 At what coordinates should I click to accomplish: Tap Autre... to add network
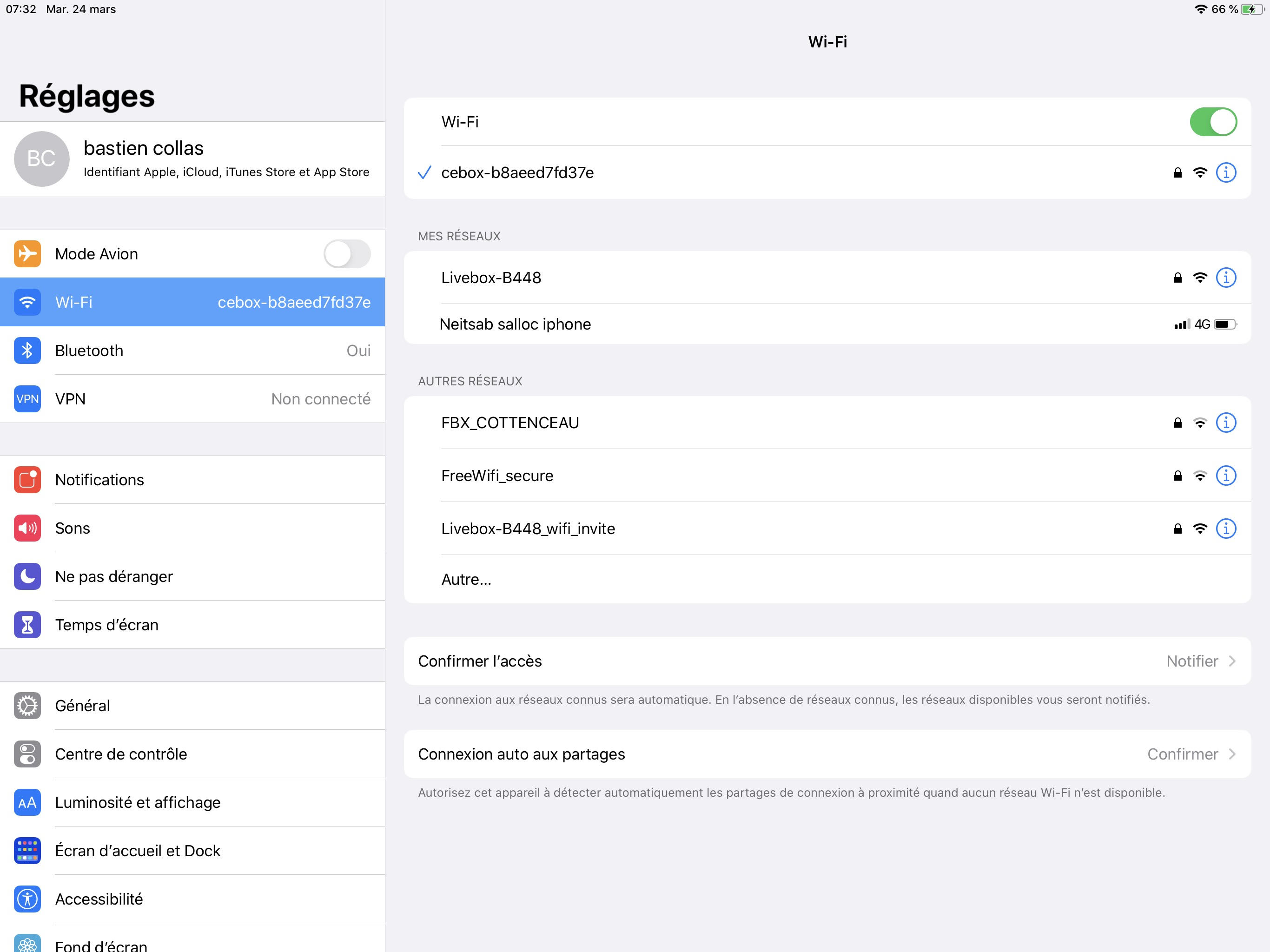coord(466,579)
